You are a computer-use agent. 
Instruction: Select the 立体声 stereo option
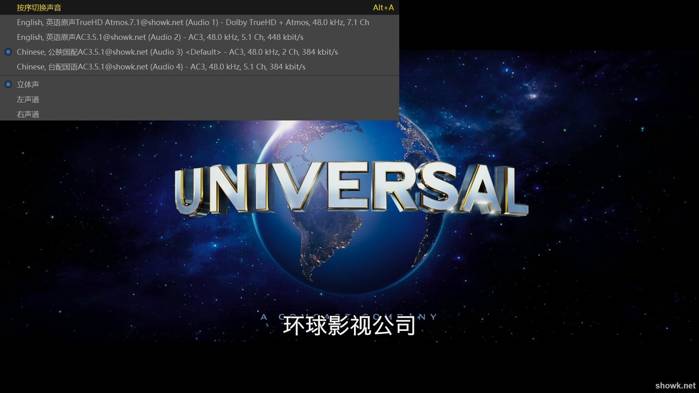click(199, 84)
